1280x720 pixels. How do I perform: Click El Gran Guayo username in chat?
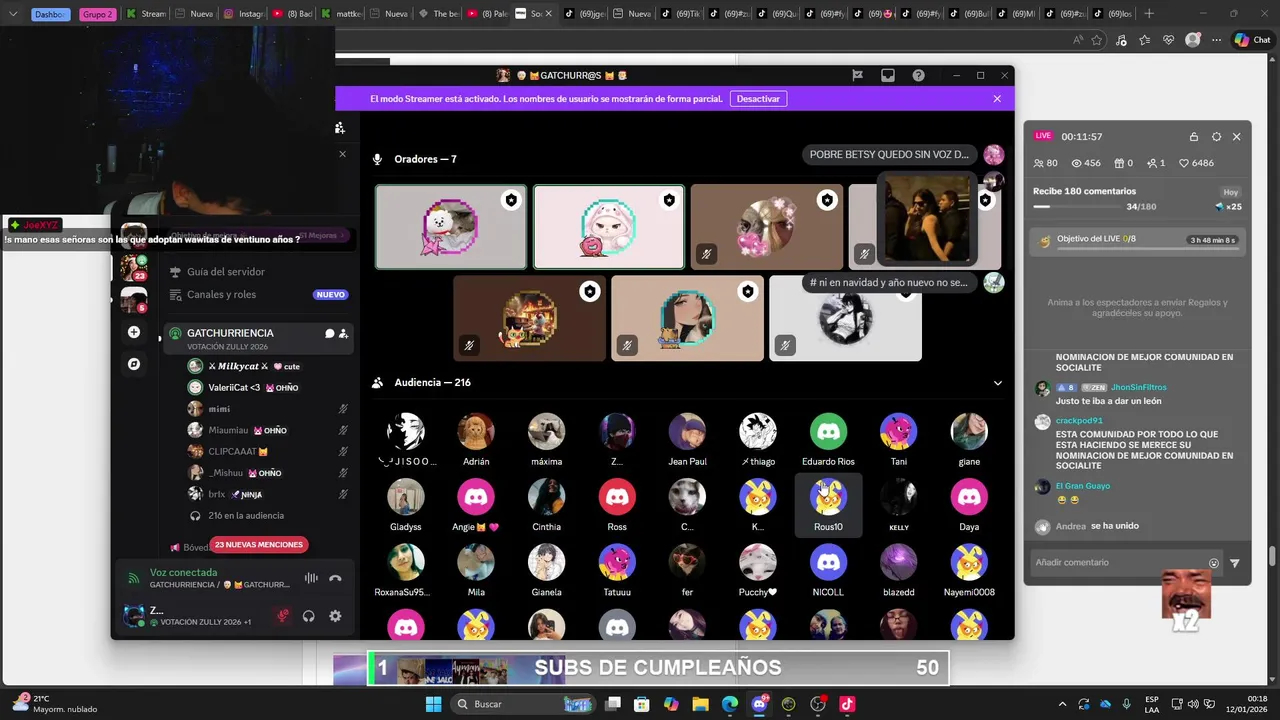click(1083, 486)
